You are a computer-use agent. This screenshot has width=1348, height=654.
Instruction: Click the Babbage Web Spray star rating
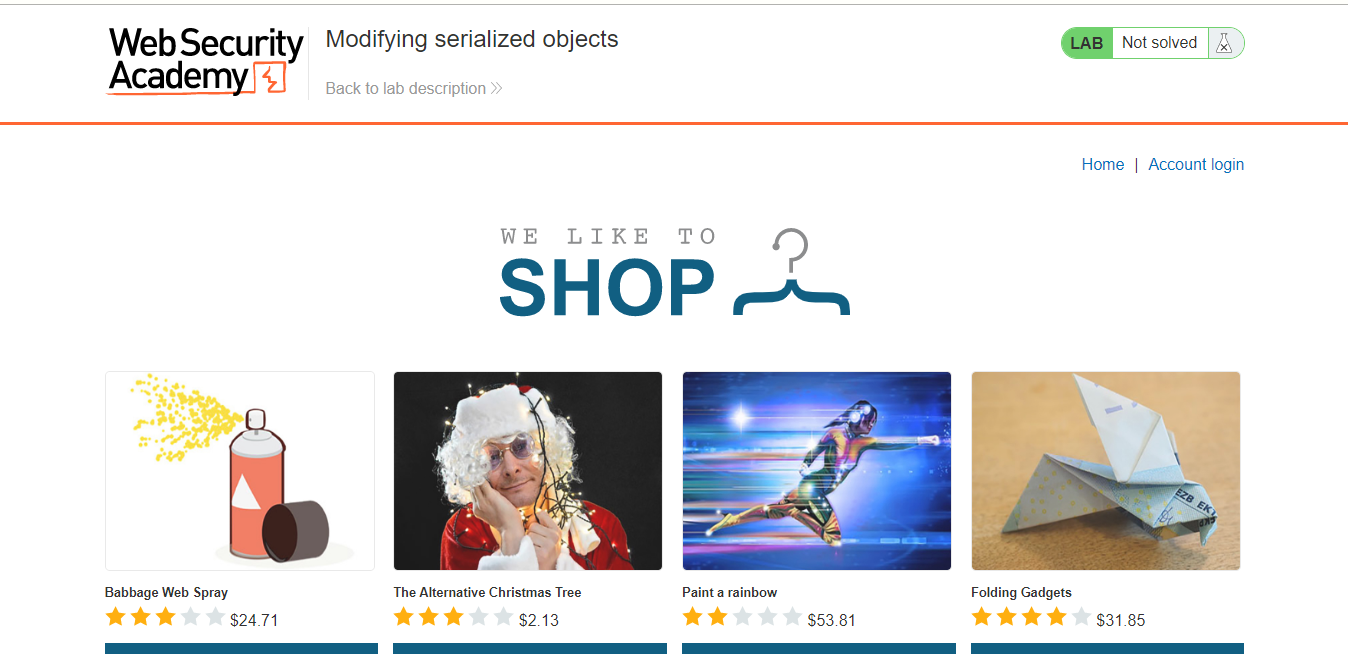[x=165, y=617]
